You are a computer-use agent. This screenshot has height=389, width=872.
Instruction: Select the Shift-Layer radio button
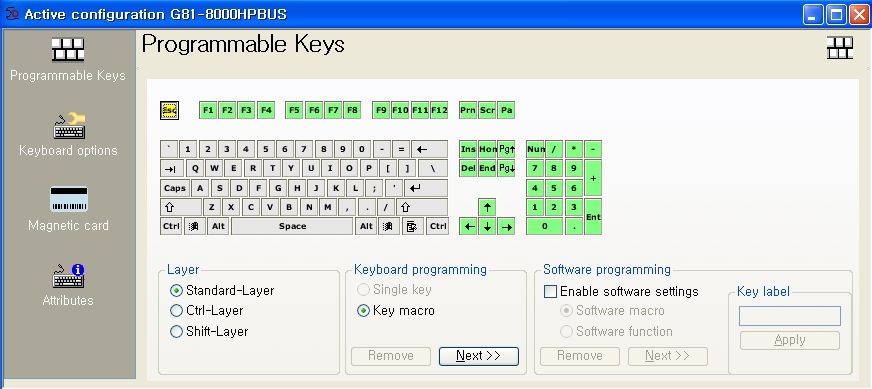(x=209, y=332)
